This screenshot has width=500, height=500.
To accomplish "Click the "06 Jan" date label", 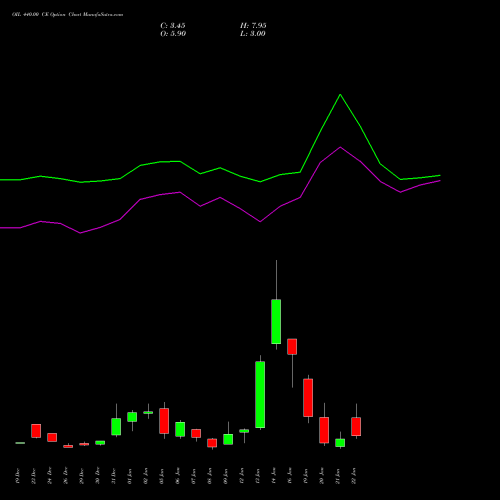I will point(178,476).
